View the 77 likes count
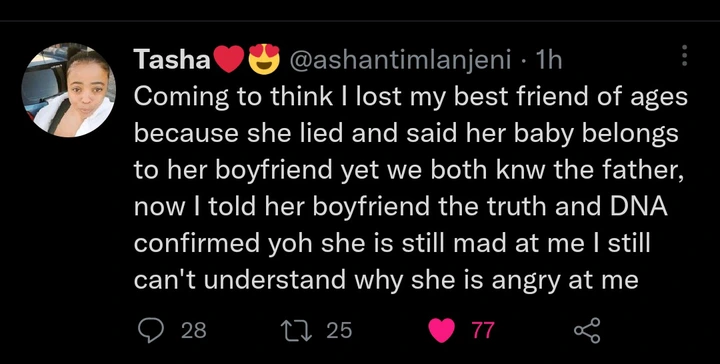 click(484, 330)
